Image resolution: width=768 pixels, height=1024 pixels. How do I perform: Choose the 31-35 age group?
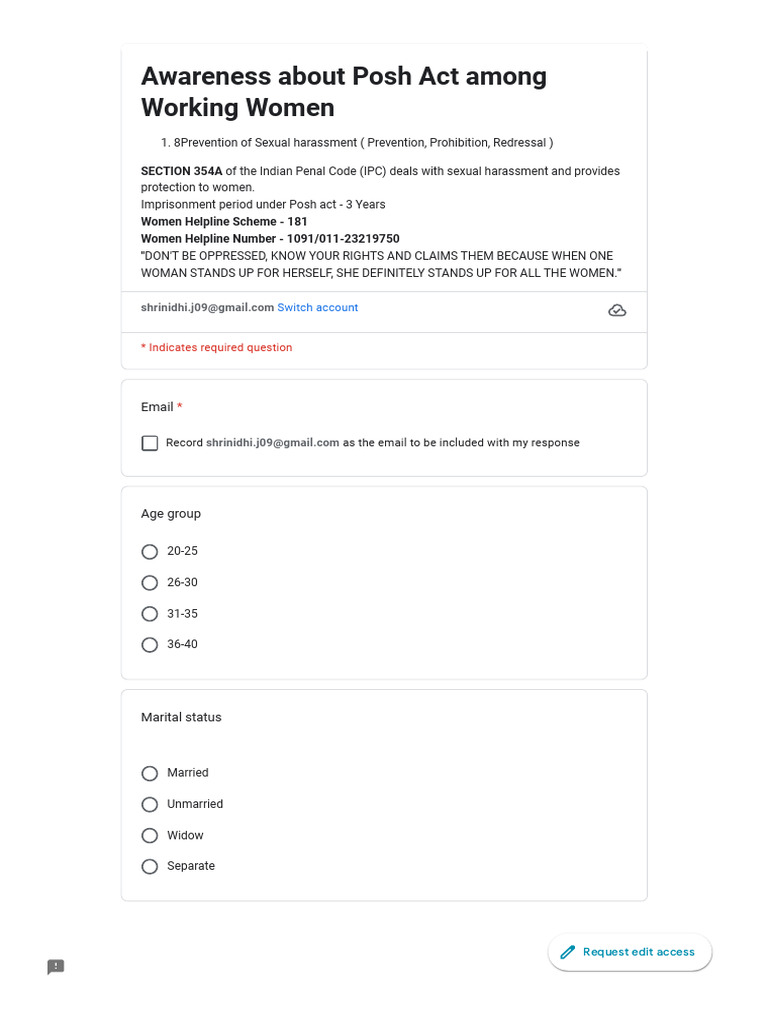150,614
